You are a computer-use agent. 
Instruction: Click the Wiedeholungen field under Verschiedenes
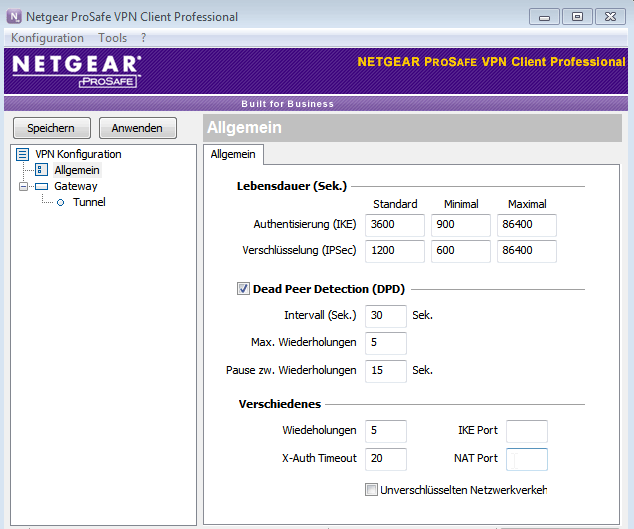[386, 431]
